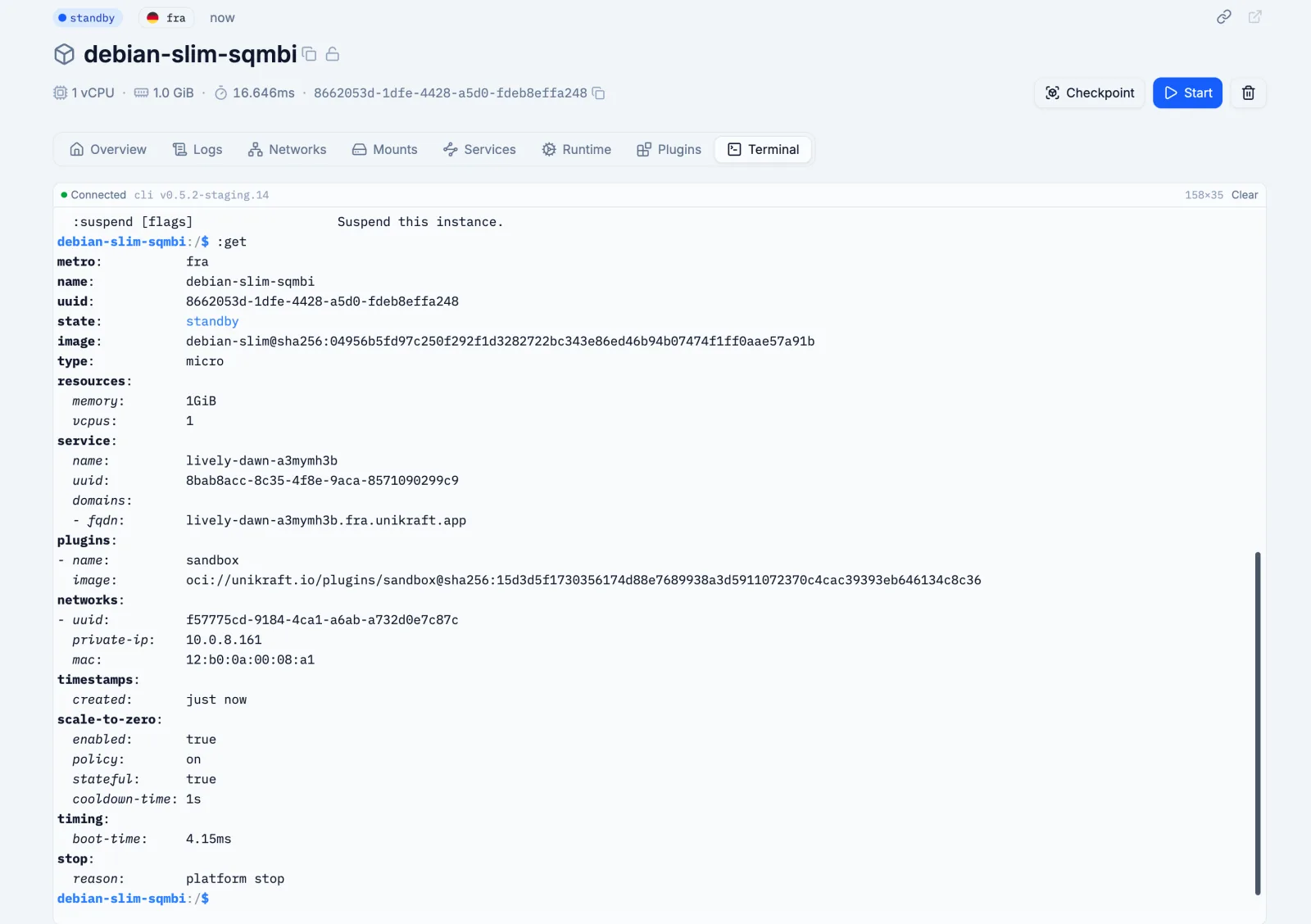Switch to the Runtime tab
Viewport: 1311px width, 924px height.
[577, 149]
